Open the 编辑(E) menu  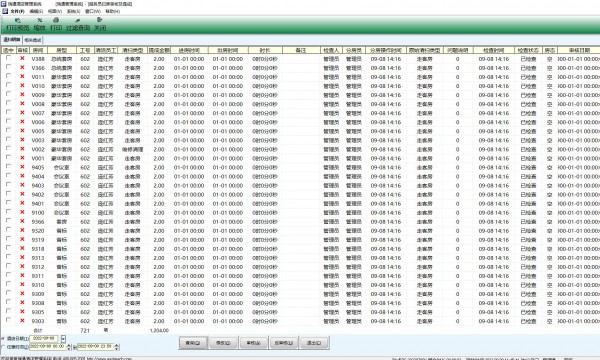pyautogui.click(x=36, y=11)
